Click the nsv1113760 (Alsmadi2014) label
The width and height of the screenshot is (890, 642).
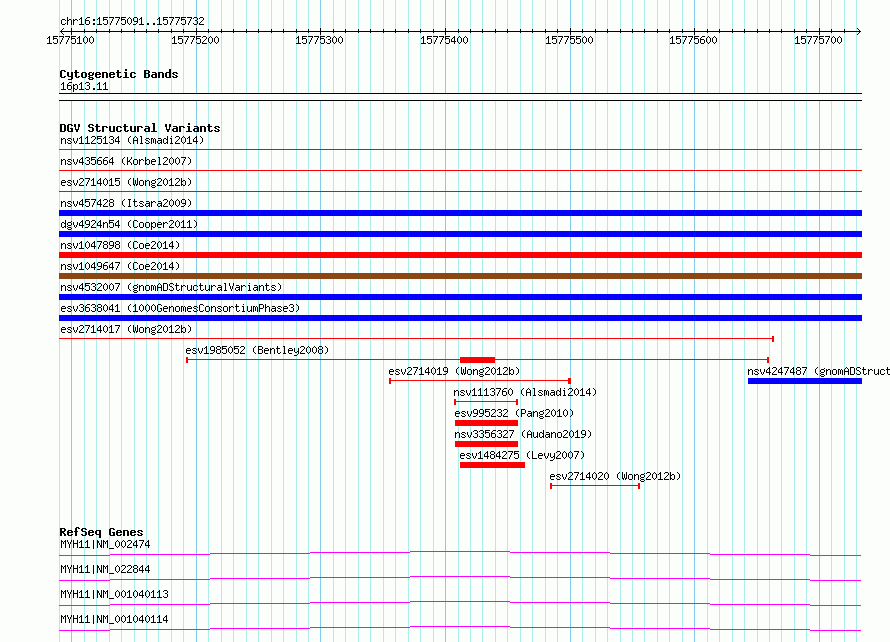[x=525, y=392]
